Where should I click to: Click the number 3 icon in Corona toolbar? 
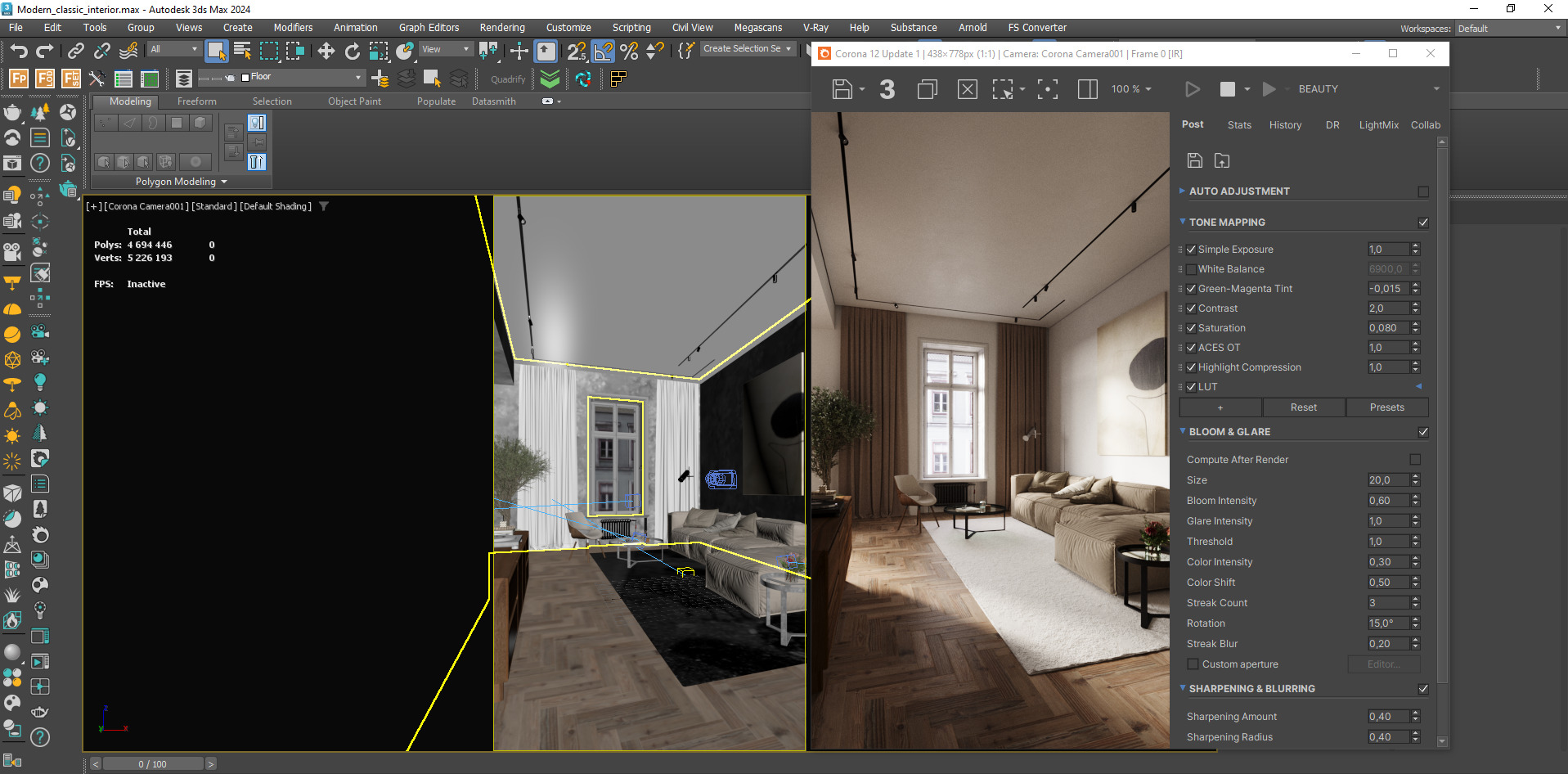(x=887, y=88)
